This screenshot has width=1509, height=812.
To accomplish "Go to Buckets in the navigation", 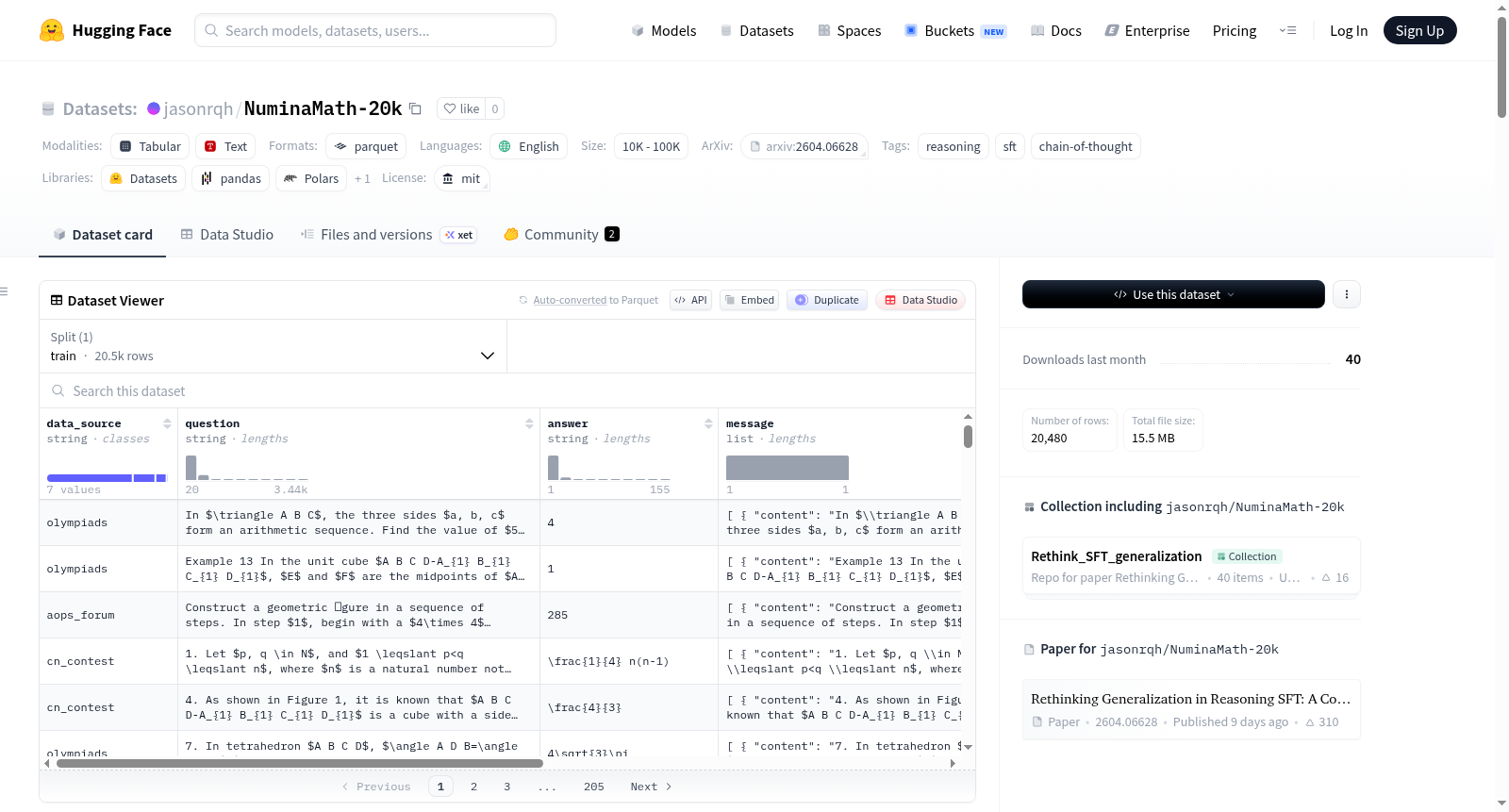I will pyautogui.click(x=955, y=30).
